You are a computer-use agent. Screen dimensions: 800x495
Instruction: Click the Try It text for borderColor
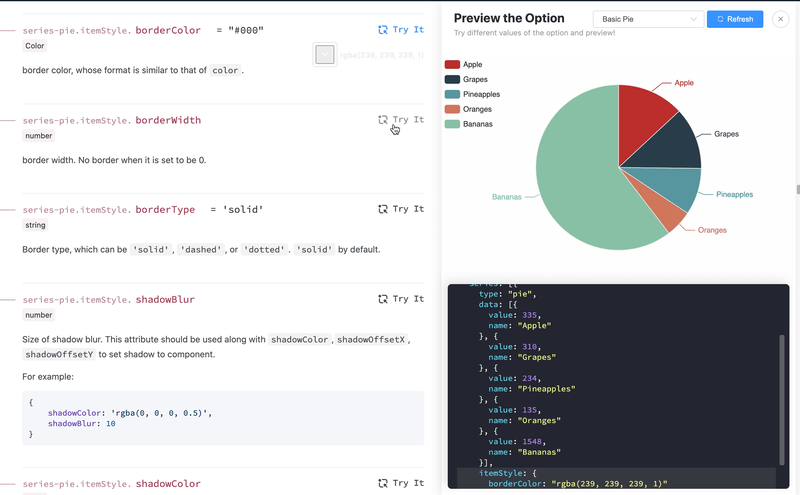(x=408, y=30)
